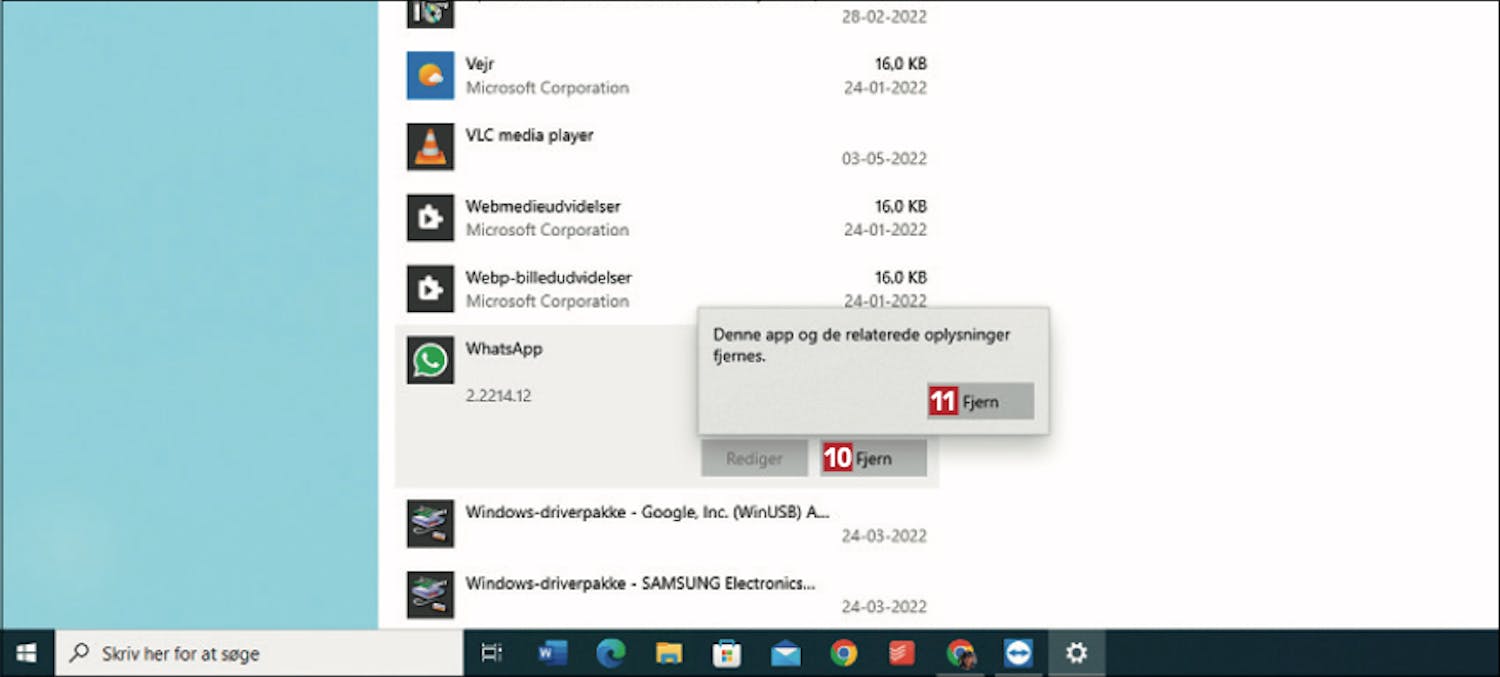Select the 'VLC media player' entry name
The height and width of the screenshot is (677, 1500).
point(529,135)
